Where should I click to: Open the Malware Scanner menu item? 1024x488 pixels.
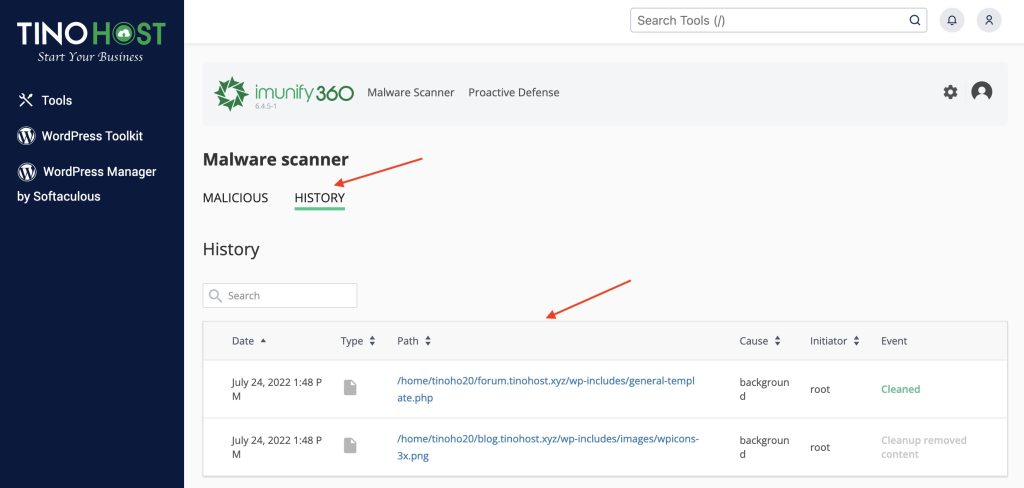click(411, 93)
